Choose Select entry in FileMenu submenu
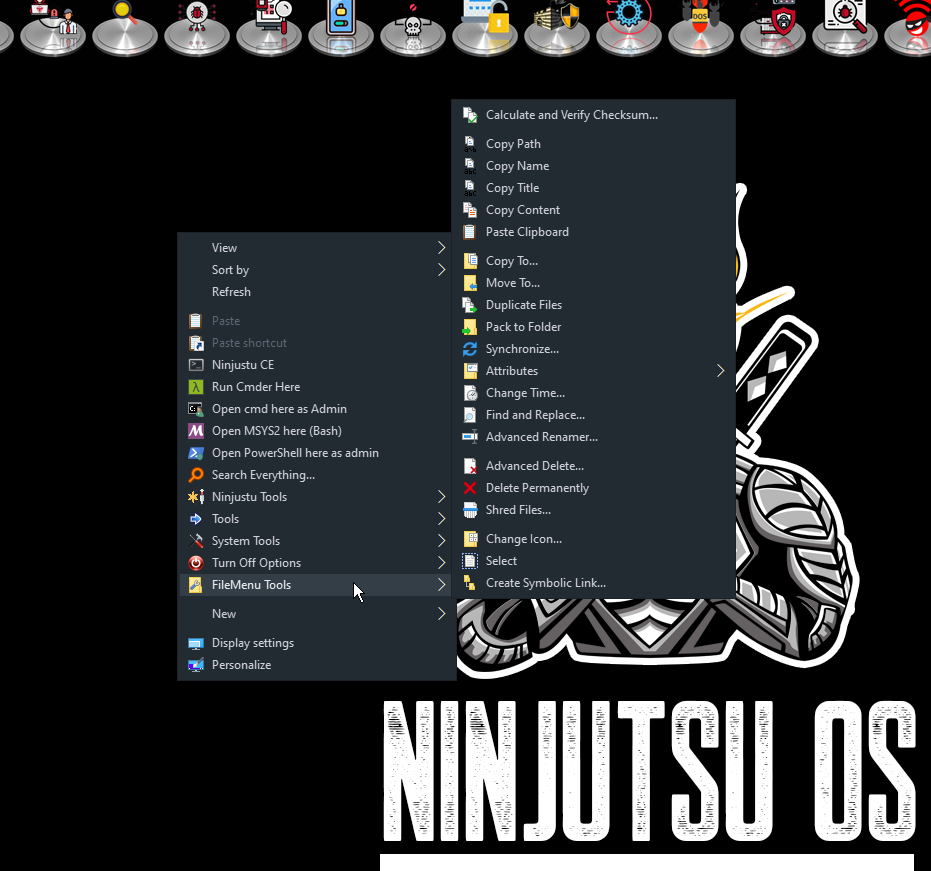Screen dimensions: 931x871 pos(593,560)
